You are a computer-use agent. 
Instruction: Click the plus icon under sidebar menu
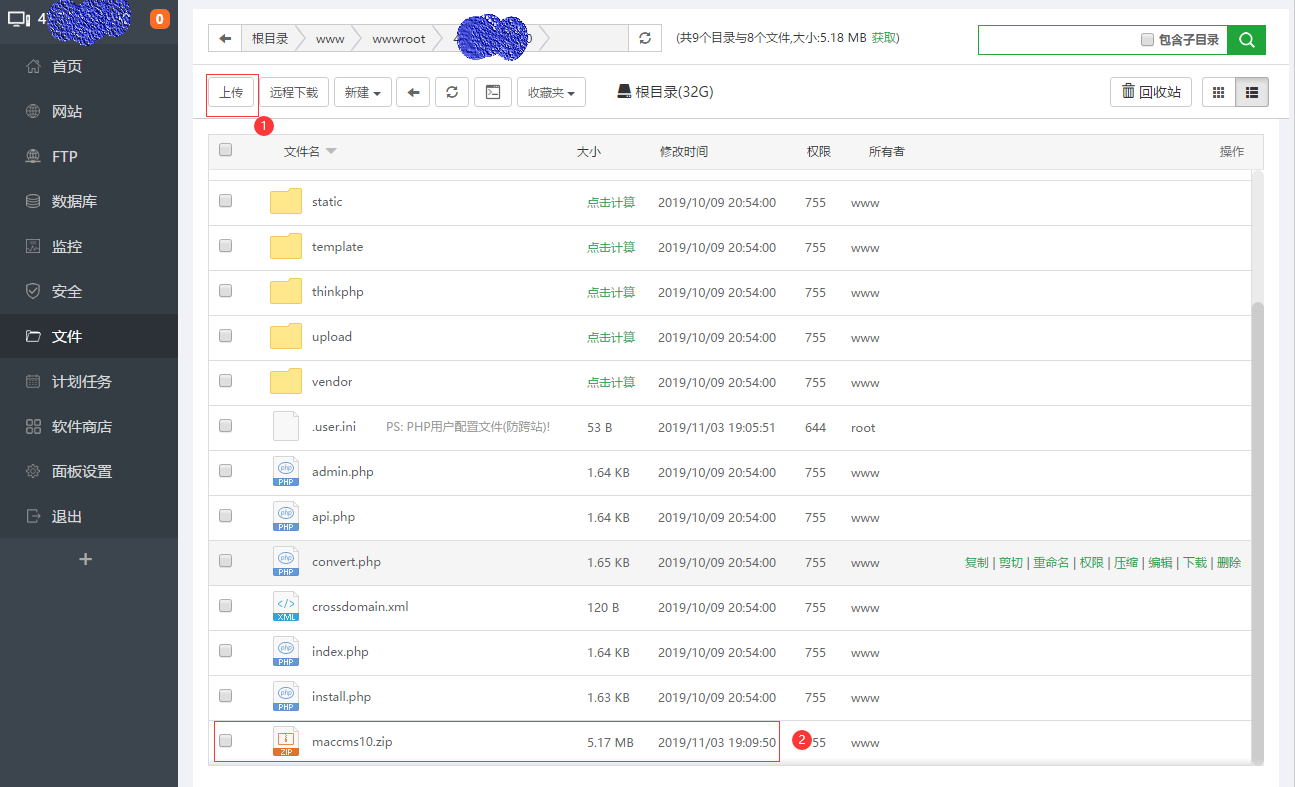coord(85,559)
